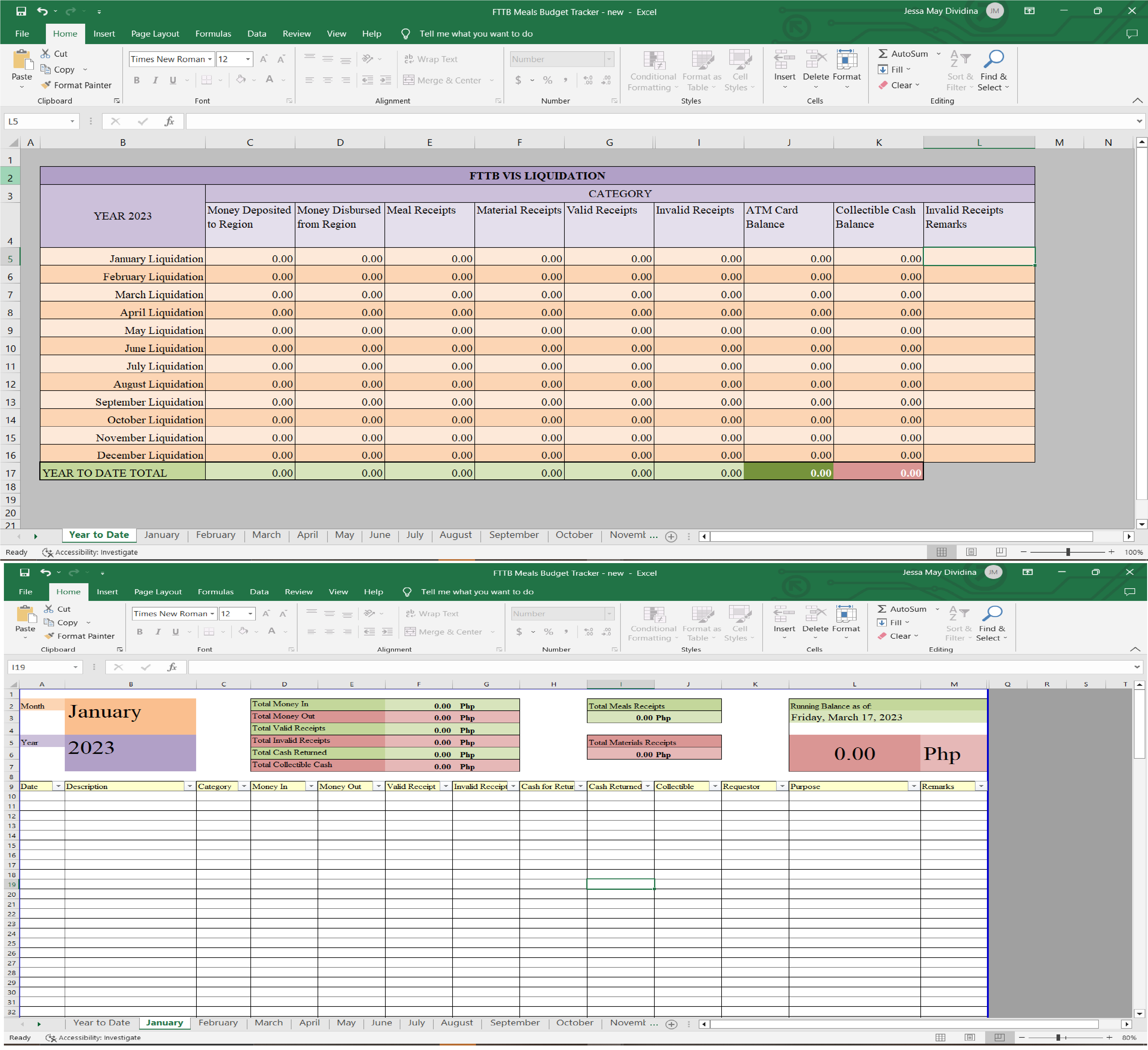Click Decrease Font Size in top window
Viewport: 1148px width, 1050px height.
pos(281,59)
